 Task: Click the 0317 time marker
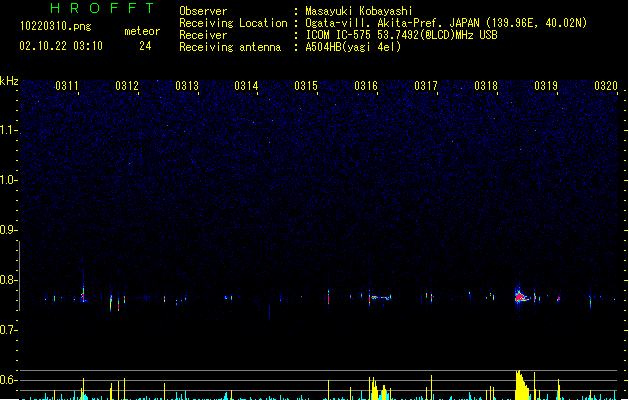click(426, 86)
